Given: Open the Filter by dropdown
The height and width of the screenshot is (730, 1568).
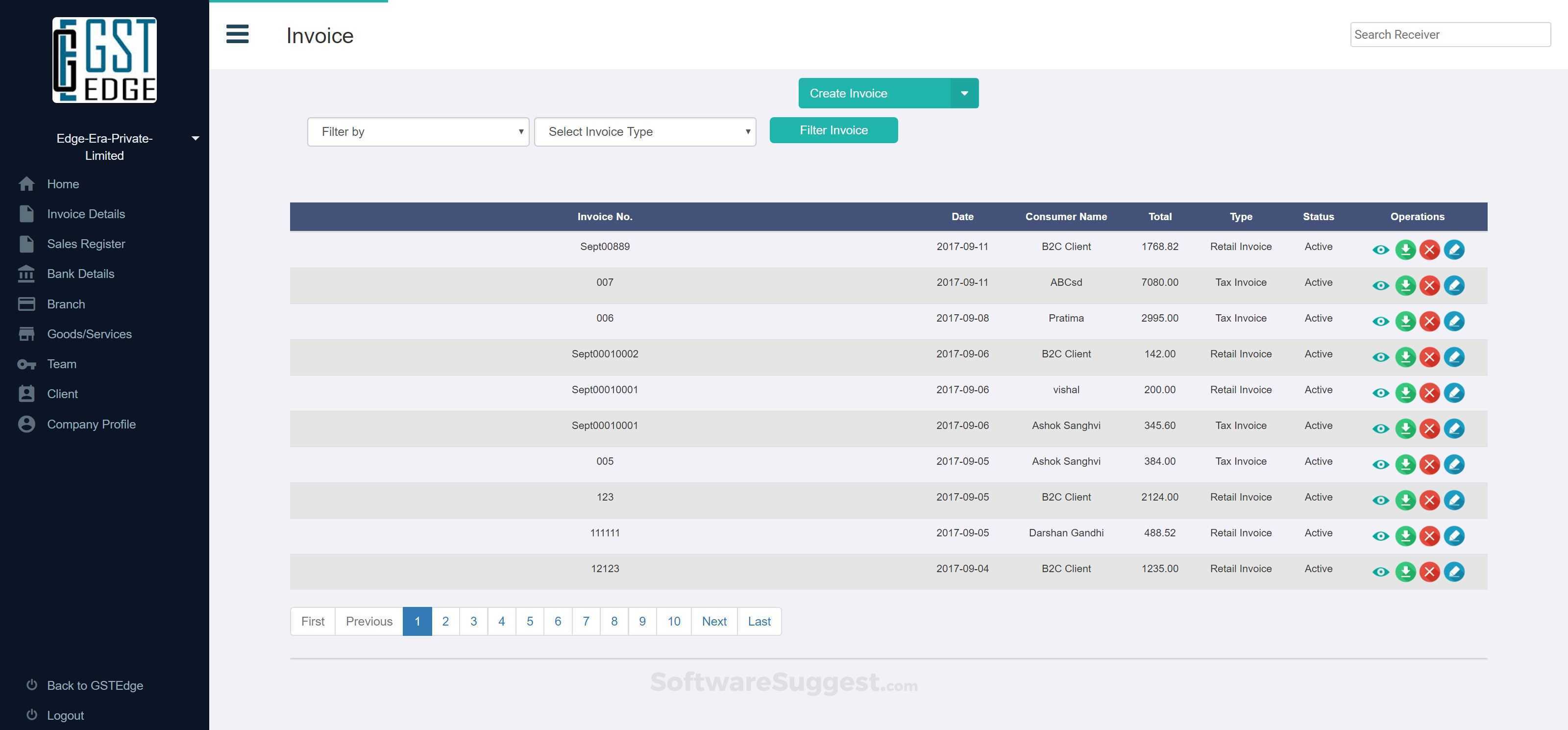Looking at the screenshot, I should click(417, 131).
